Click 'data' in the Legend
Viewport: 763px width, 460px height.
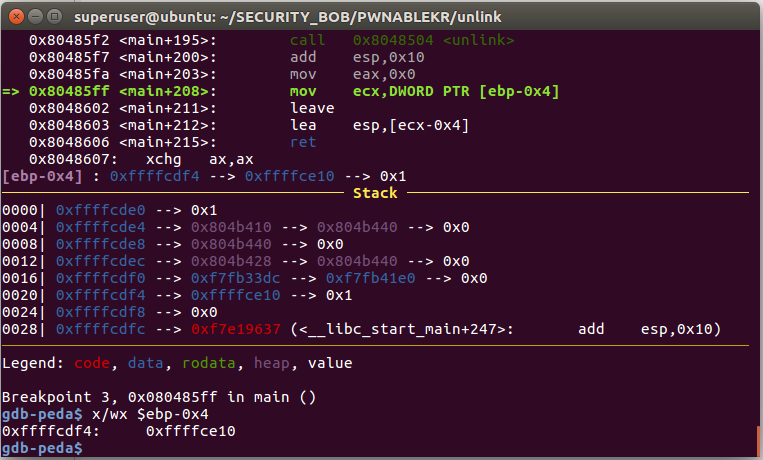145,363
